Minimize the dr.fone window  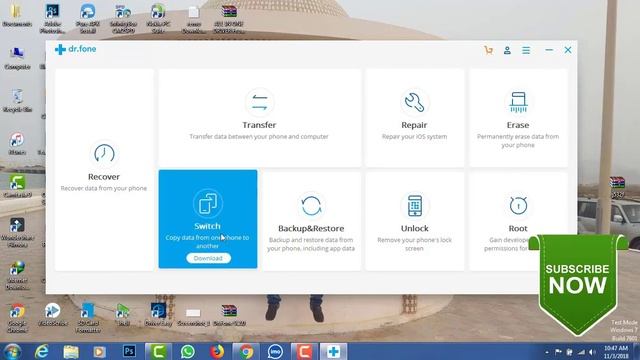[x=549, y=50]
